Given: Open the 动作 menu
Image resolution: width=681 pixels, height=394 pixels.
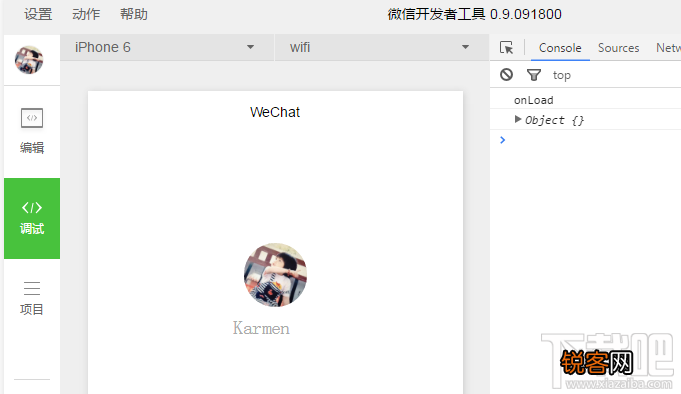Looking at the screenshot, I should pos(86,14).
